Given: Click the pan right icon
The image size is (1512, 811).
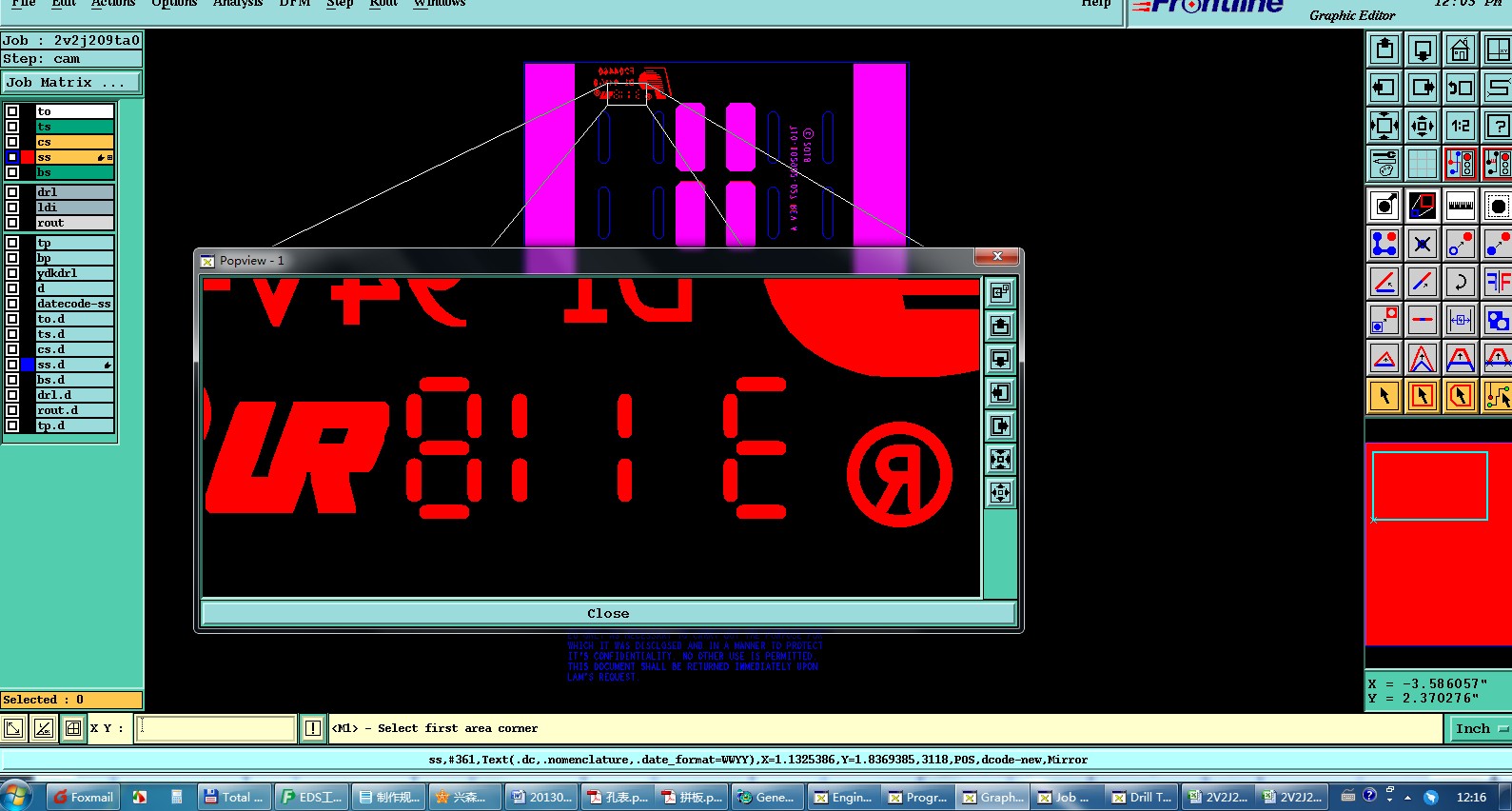Looking at the screenshot, I should pyautogui.click(x=1423, y=88).
